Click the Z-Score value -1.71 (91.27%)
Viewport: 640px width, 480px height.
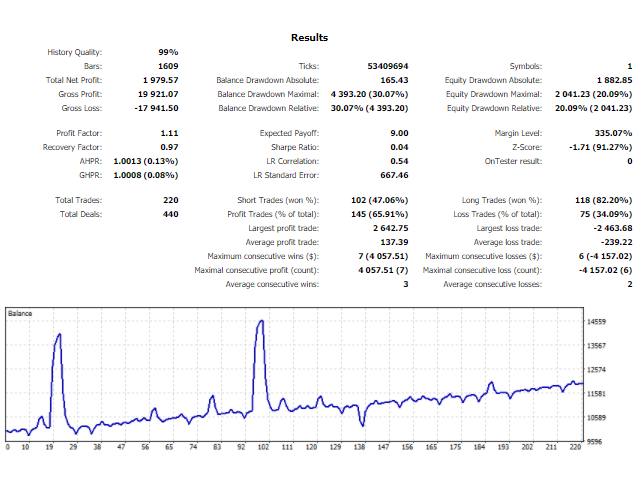pos(598,147)
